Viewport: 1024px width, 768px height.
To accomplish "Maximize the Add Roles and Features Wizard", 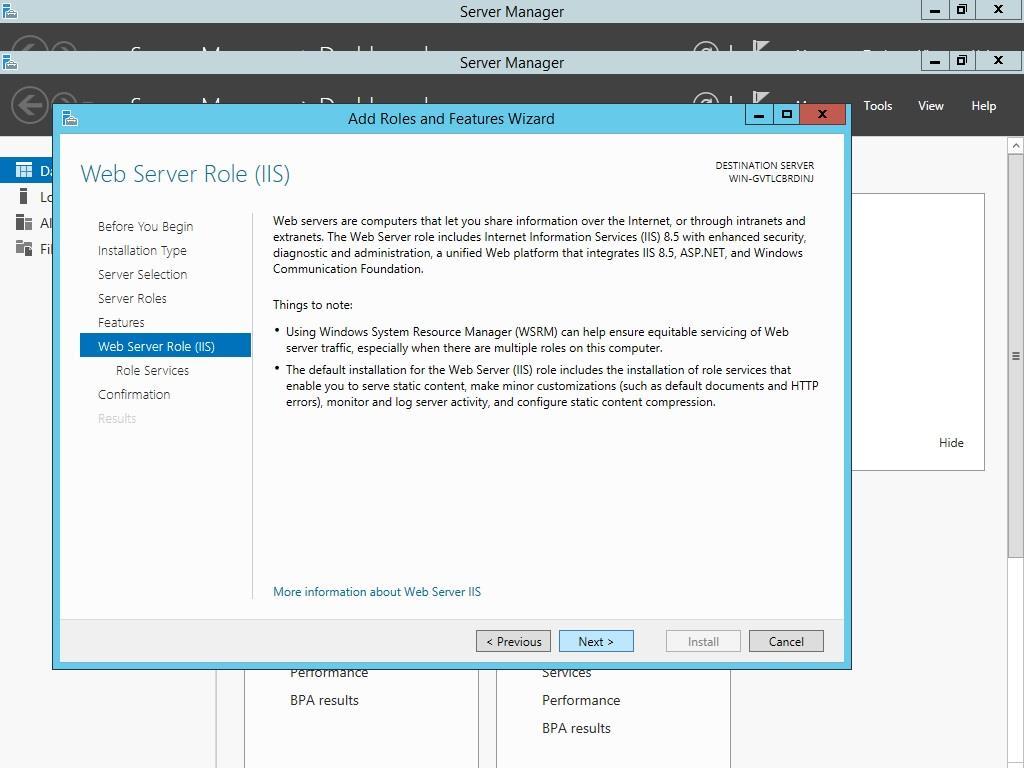I will [787, 114].
